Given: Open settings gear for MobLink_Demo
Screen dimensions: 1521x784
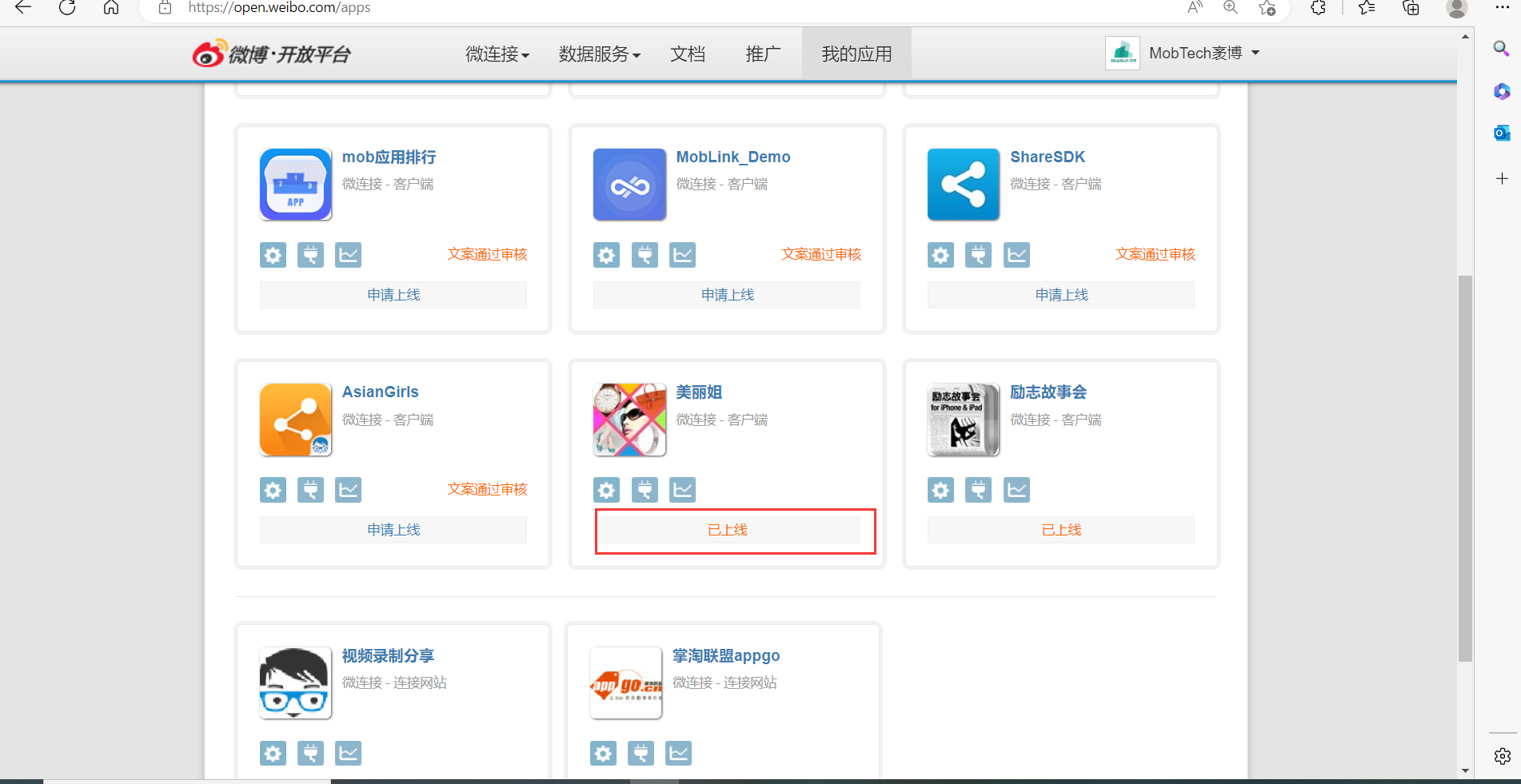Looking at the screenshot, I should pyautogui.click(x=606, y=255).
